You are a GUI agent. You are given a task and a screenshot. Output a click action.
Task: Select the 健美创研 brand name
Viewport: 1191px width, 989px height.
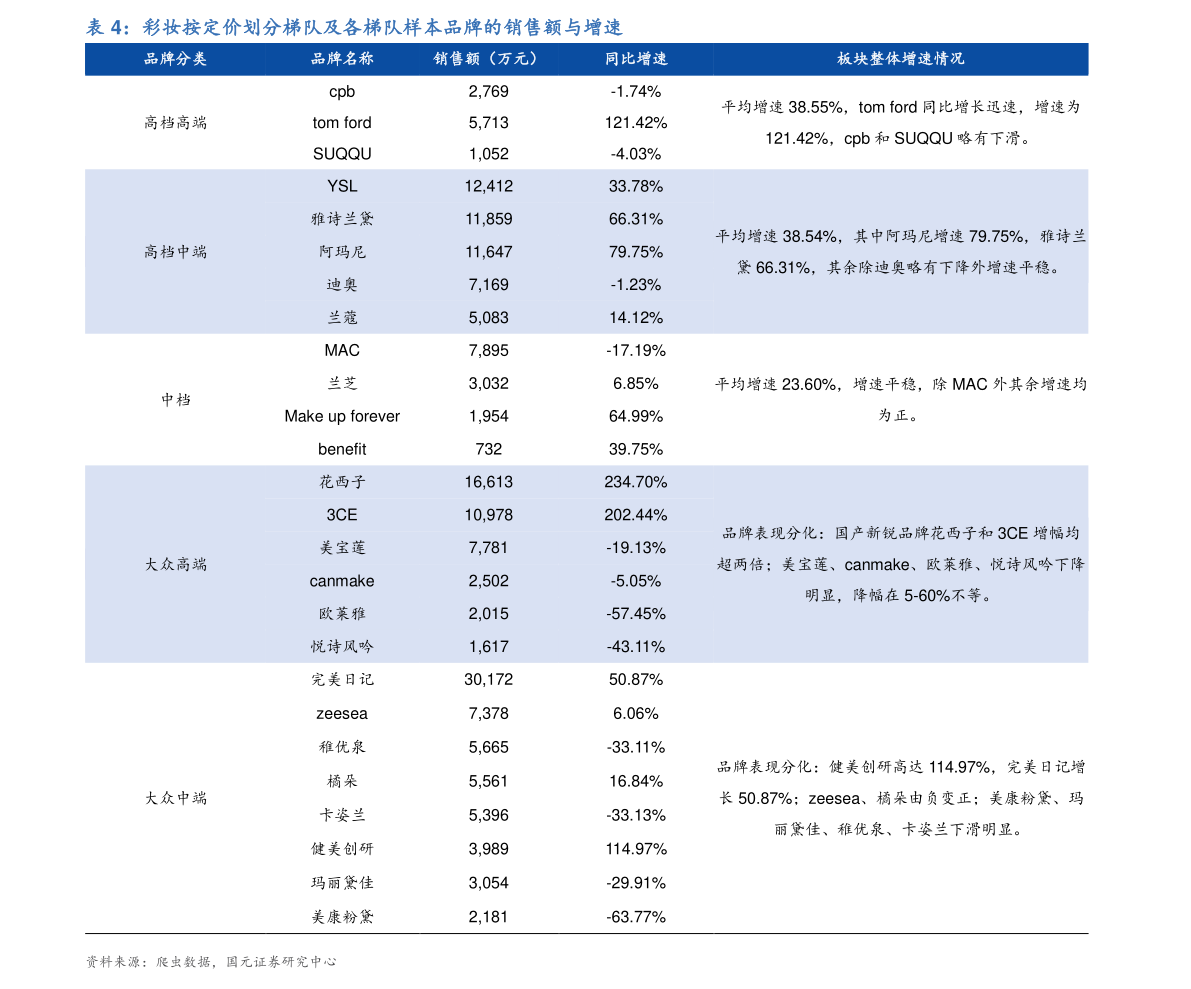point(342,849)
